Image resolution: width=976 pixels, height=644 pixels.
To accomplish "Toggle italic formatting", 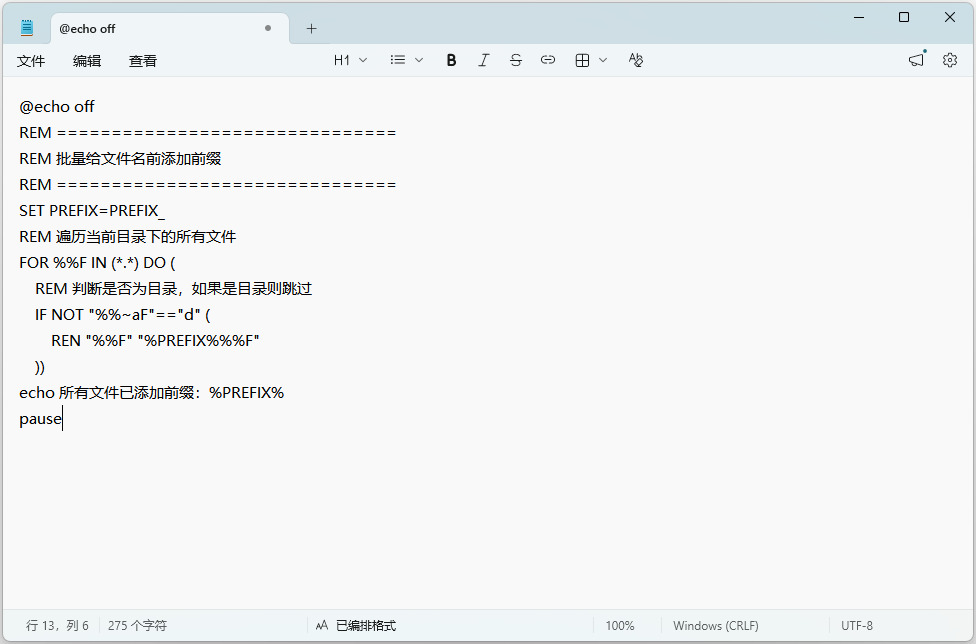I will tap(484, 60).
